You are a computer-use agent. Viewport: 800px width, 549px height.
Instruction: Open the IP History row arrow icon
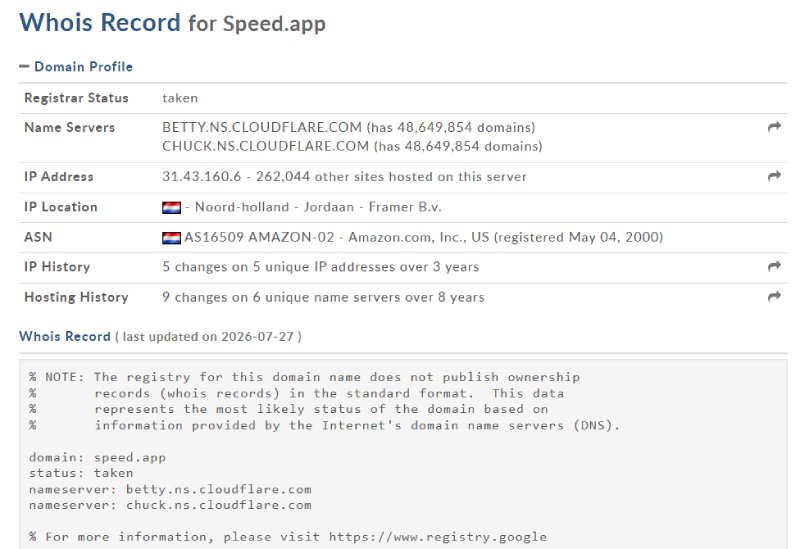(774, 266)
